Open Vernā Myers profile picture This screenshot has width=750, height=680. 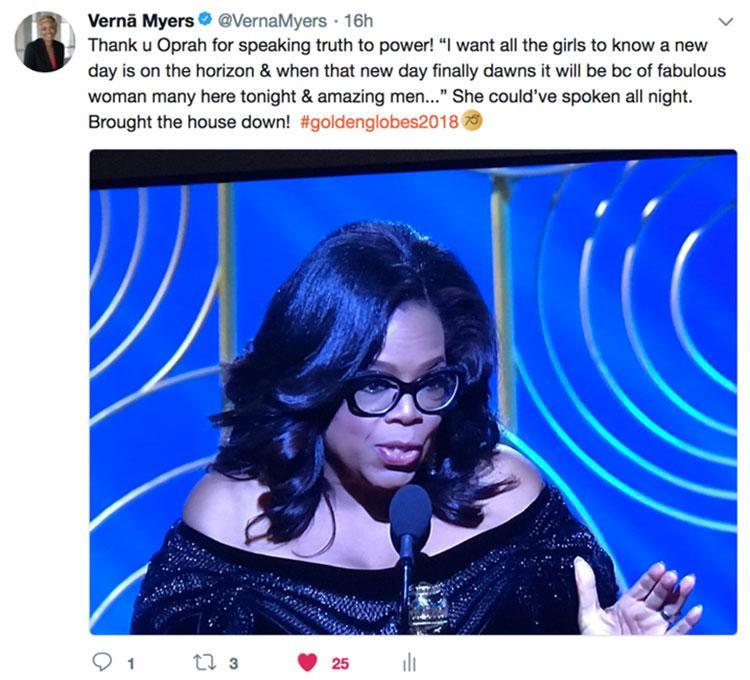(45, 42)
